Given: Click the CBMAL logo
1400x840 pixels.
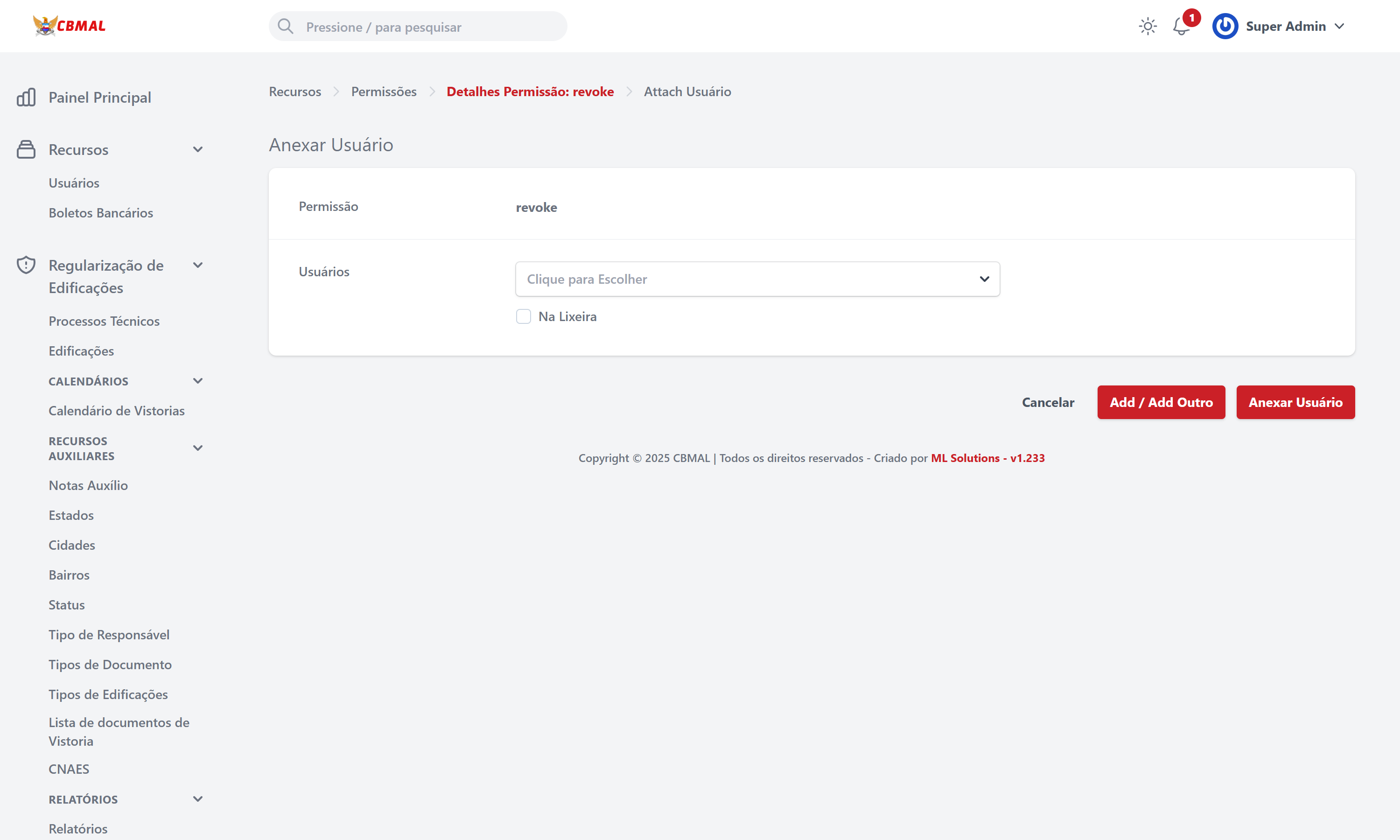Looking at the screenshot, I should (69, 26).
